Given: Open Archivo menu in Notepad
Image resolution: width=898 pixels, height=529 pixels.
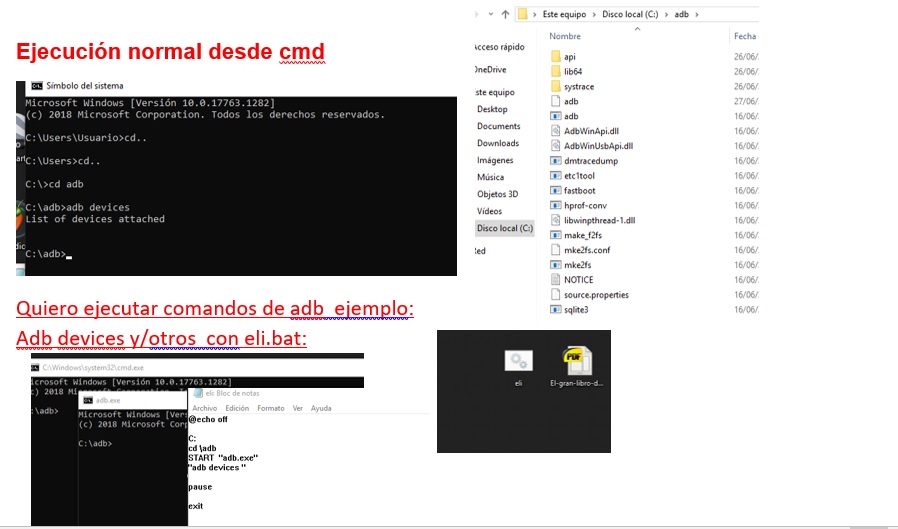Looking at the screenshot, I should coord(204,408).
